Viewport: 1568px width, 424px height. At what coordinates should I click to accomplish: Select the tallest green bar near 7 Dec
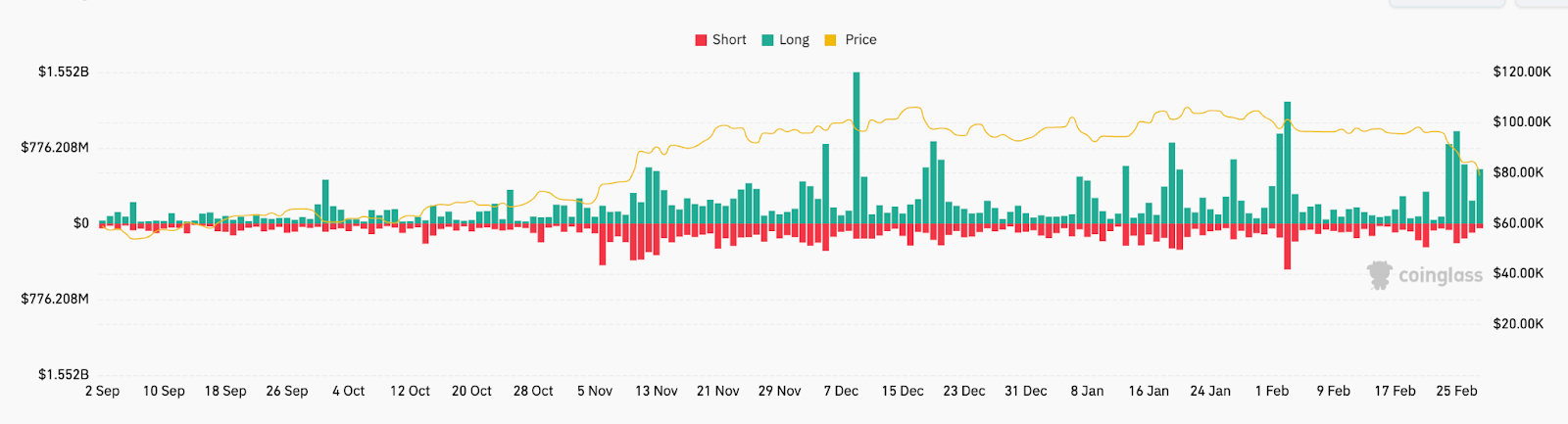[x=857, y=147]
